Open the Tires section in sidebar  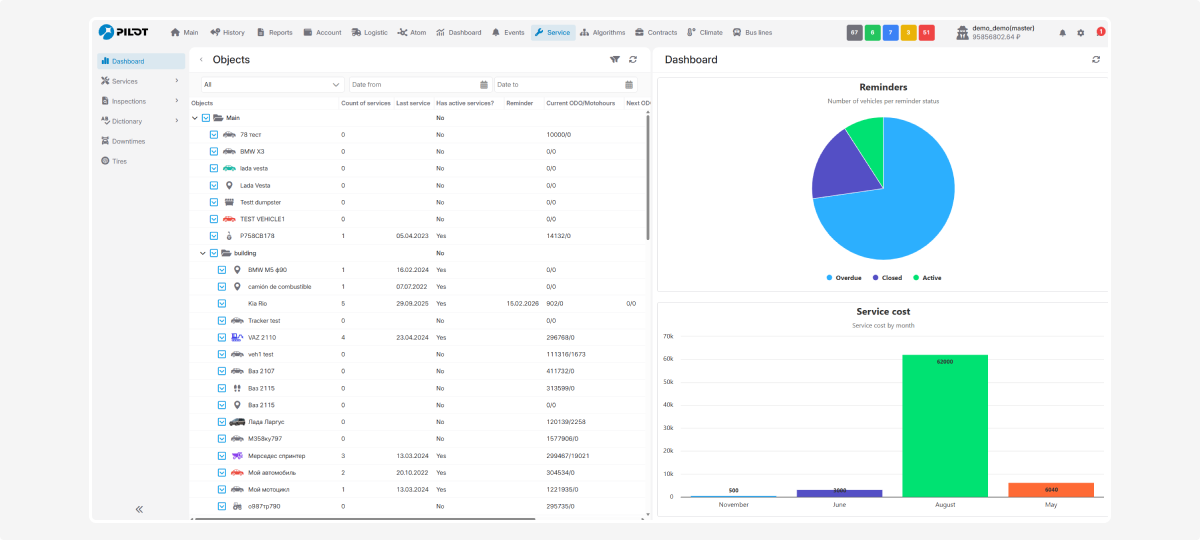coord(119,161)
